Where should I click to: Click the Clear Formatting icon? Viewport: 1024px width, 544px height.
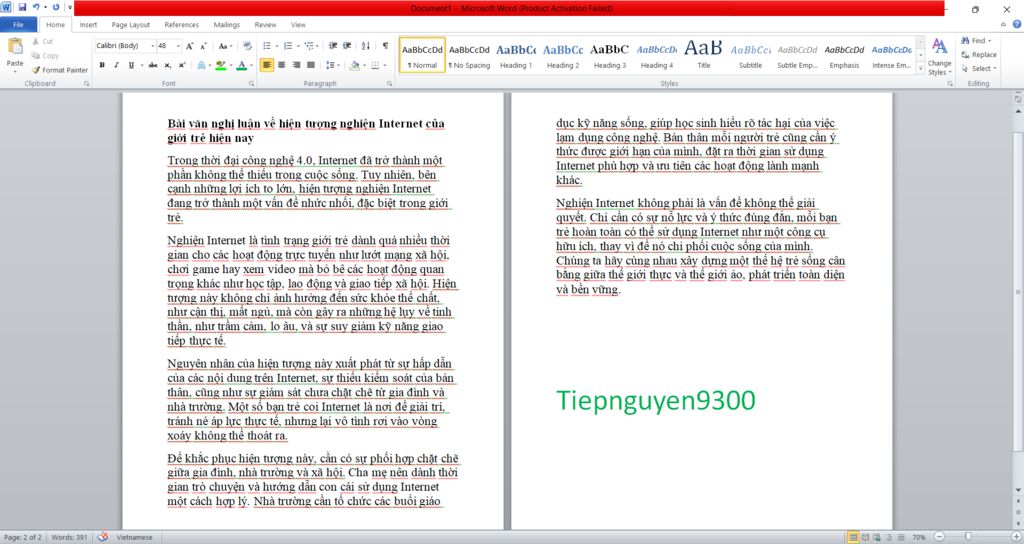point(247,46)
